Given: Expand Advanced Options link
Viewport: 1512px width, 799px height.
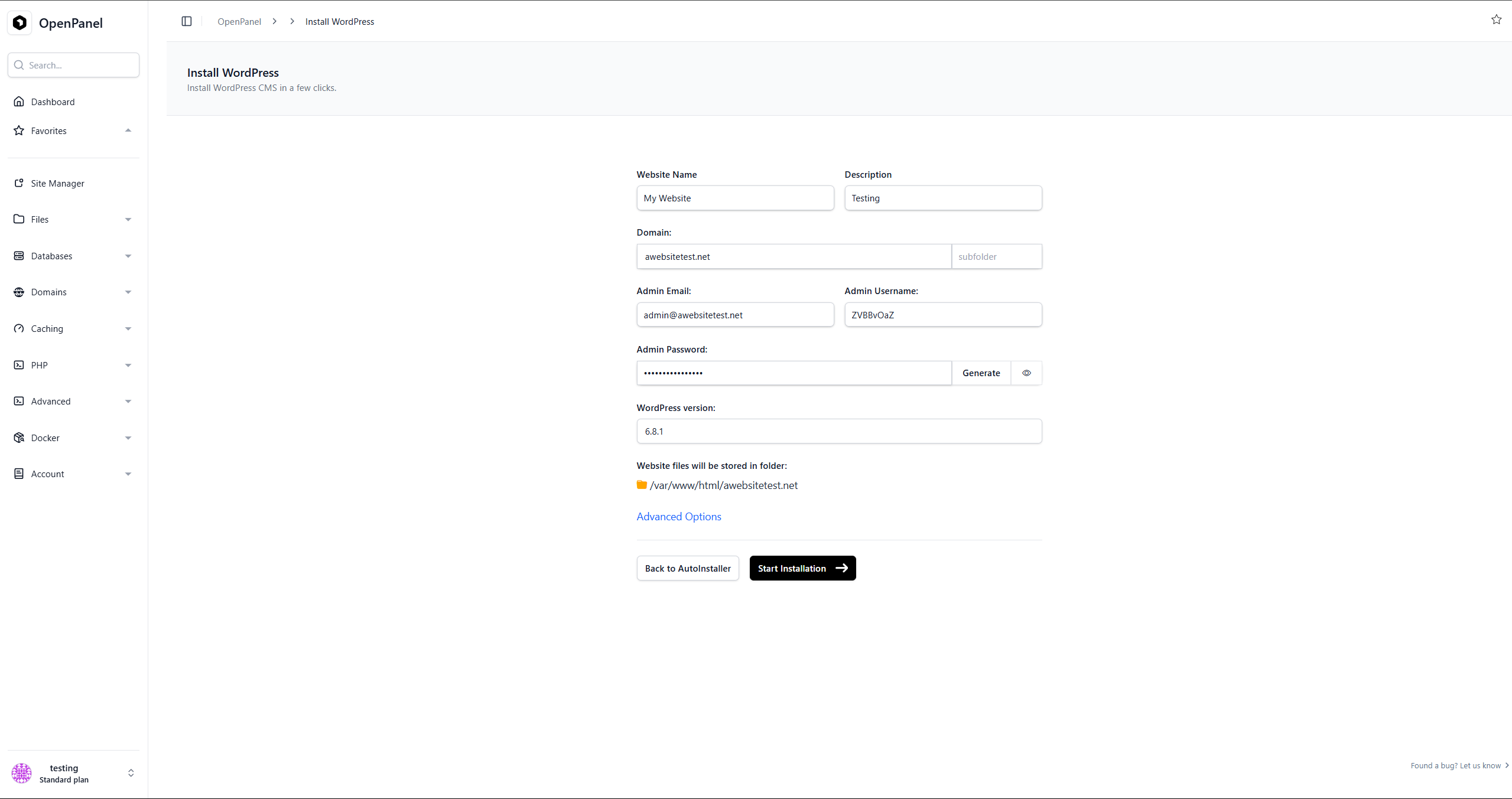Looking at the screenshot, I should coord(679,516).
